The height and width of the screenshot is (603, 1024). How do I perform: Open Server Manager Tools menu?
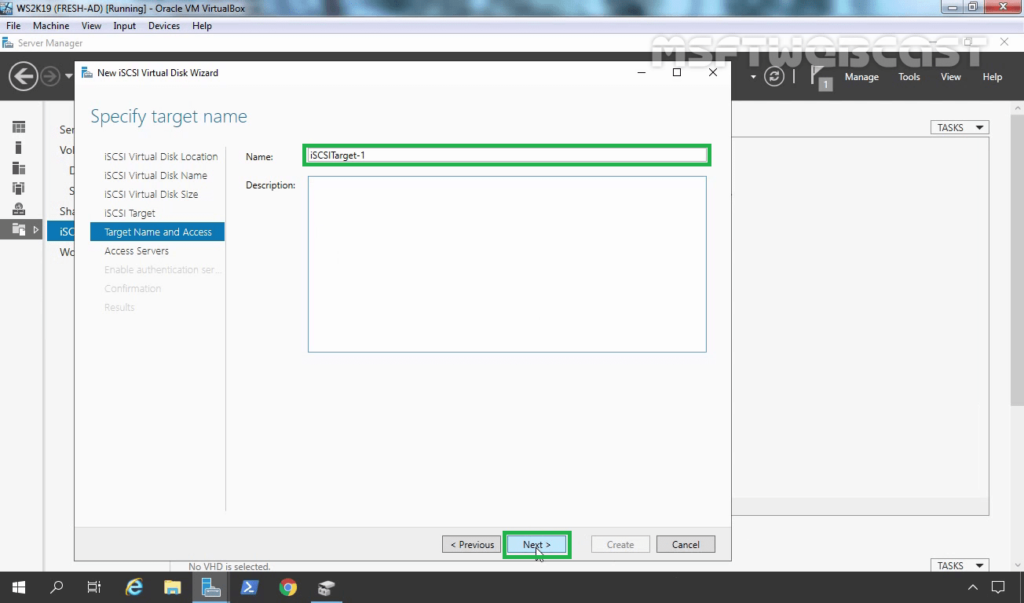[x=908, y=76]
